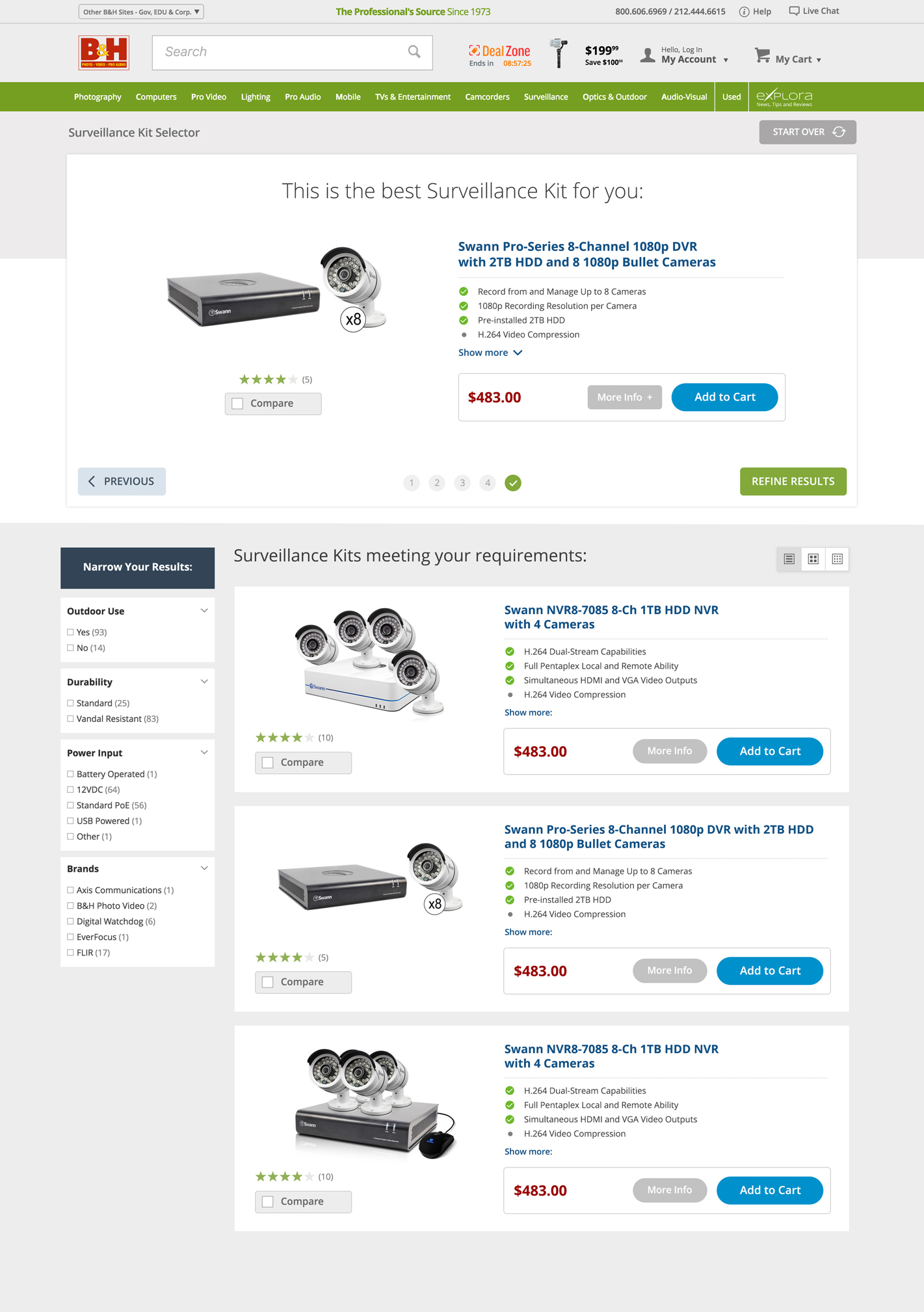Switch to list view layout icon
This screenshot has height=1312, width=924.
pos(789,559)
